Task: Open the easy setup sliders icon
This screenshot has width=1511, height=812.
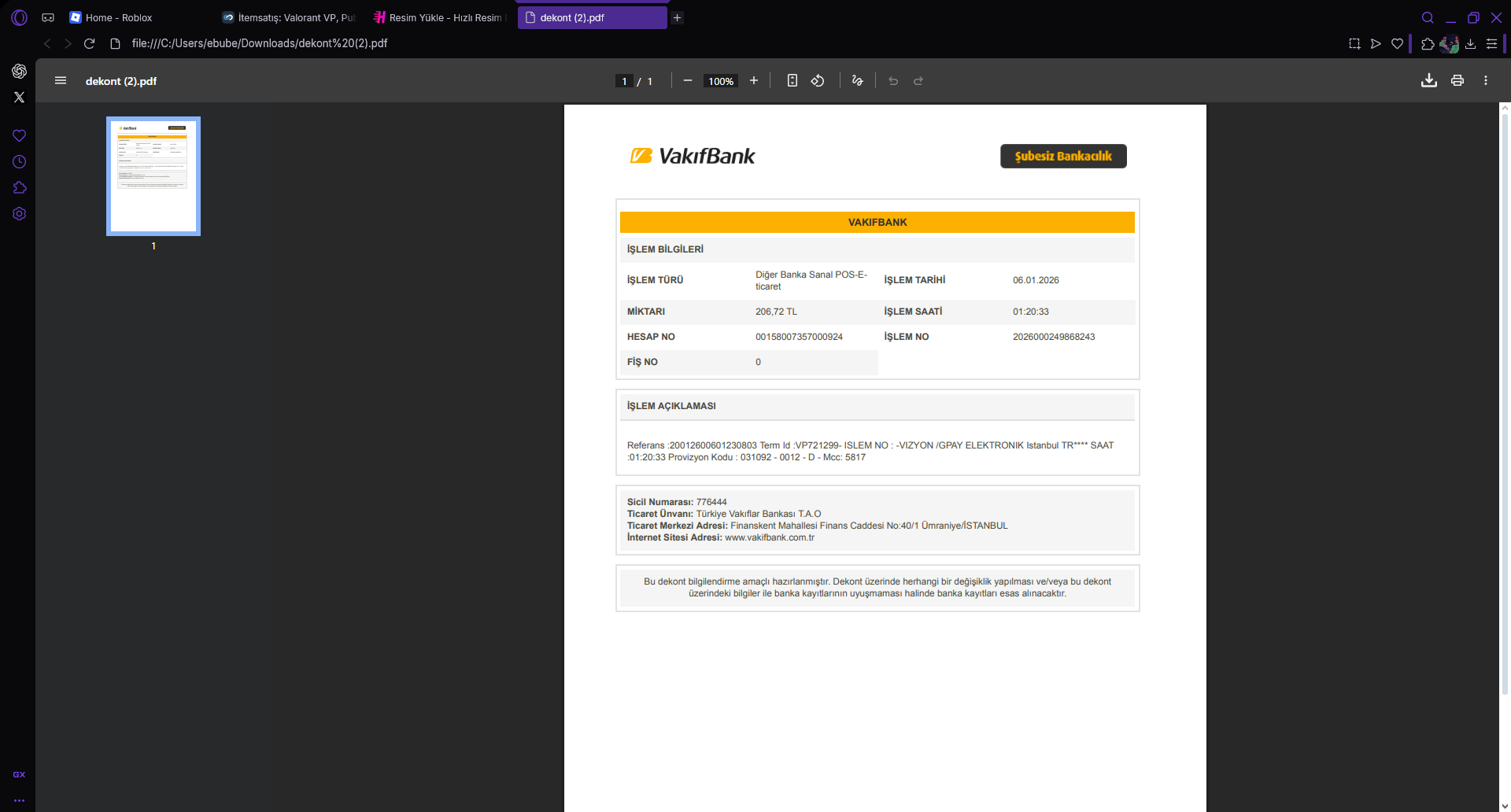Action: [x=1491, y=43]
